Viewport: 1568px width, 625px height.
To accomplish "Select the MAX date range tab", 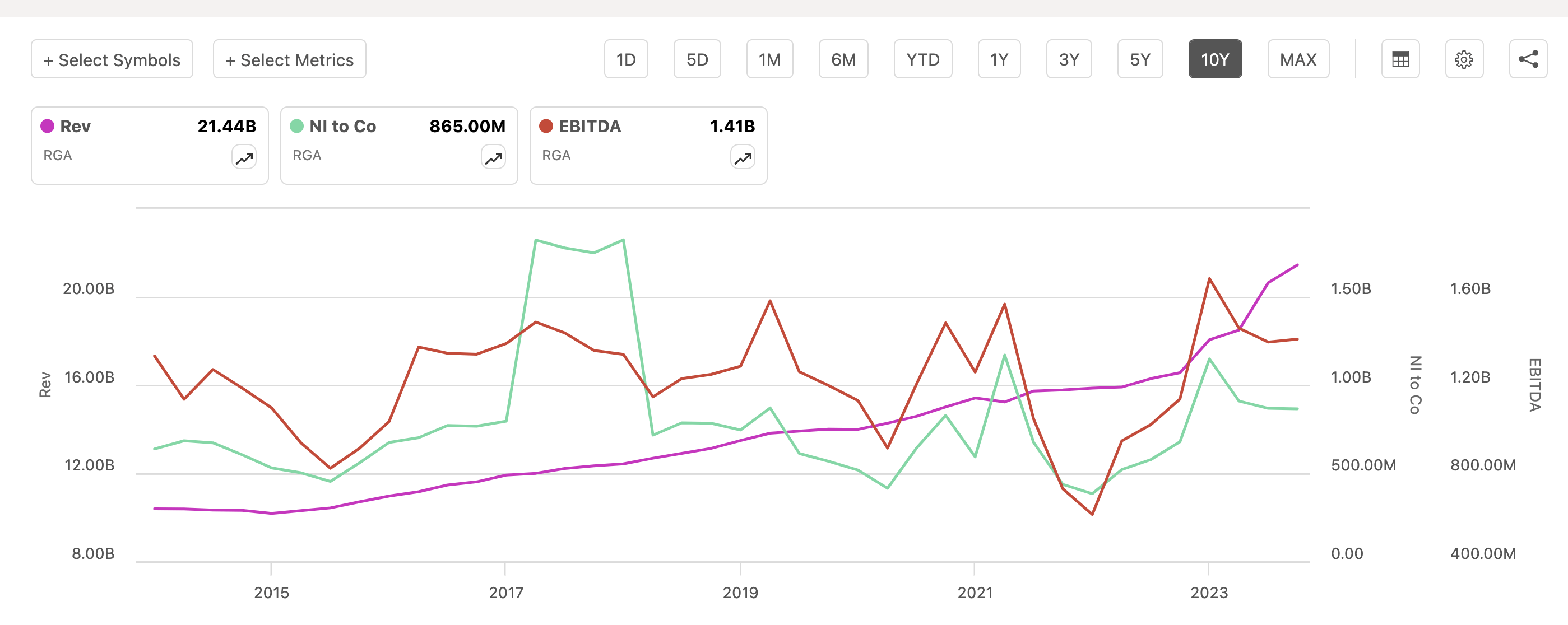I will pos(1298,58).
